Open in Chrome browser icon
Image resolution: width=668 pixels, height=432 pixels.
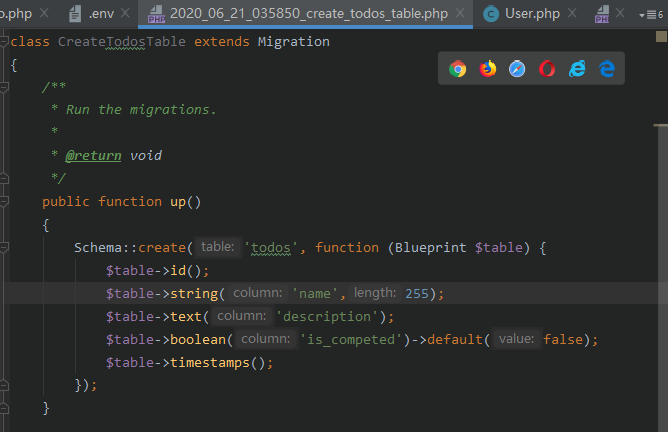click(458, 69)
